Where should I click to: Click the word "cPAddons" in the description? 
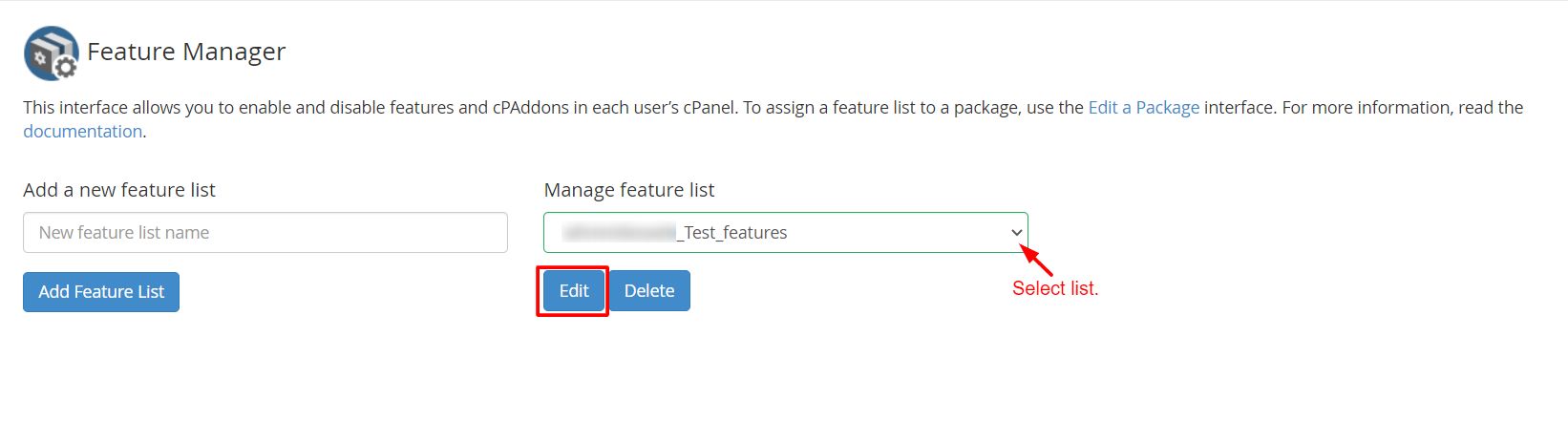click(x=531, y=108)
